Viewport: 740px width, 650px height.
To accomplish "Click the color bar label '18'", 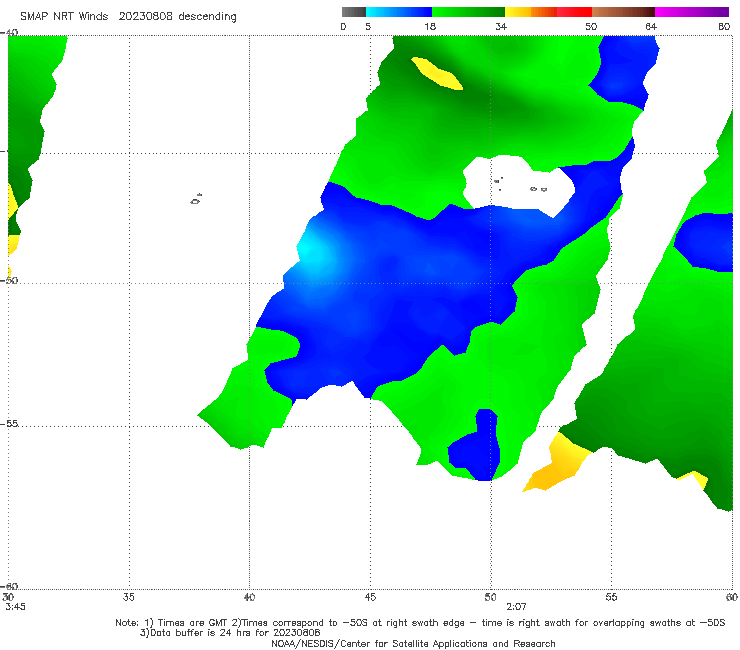I will 430,26.
